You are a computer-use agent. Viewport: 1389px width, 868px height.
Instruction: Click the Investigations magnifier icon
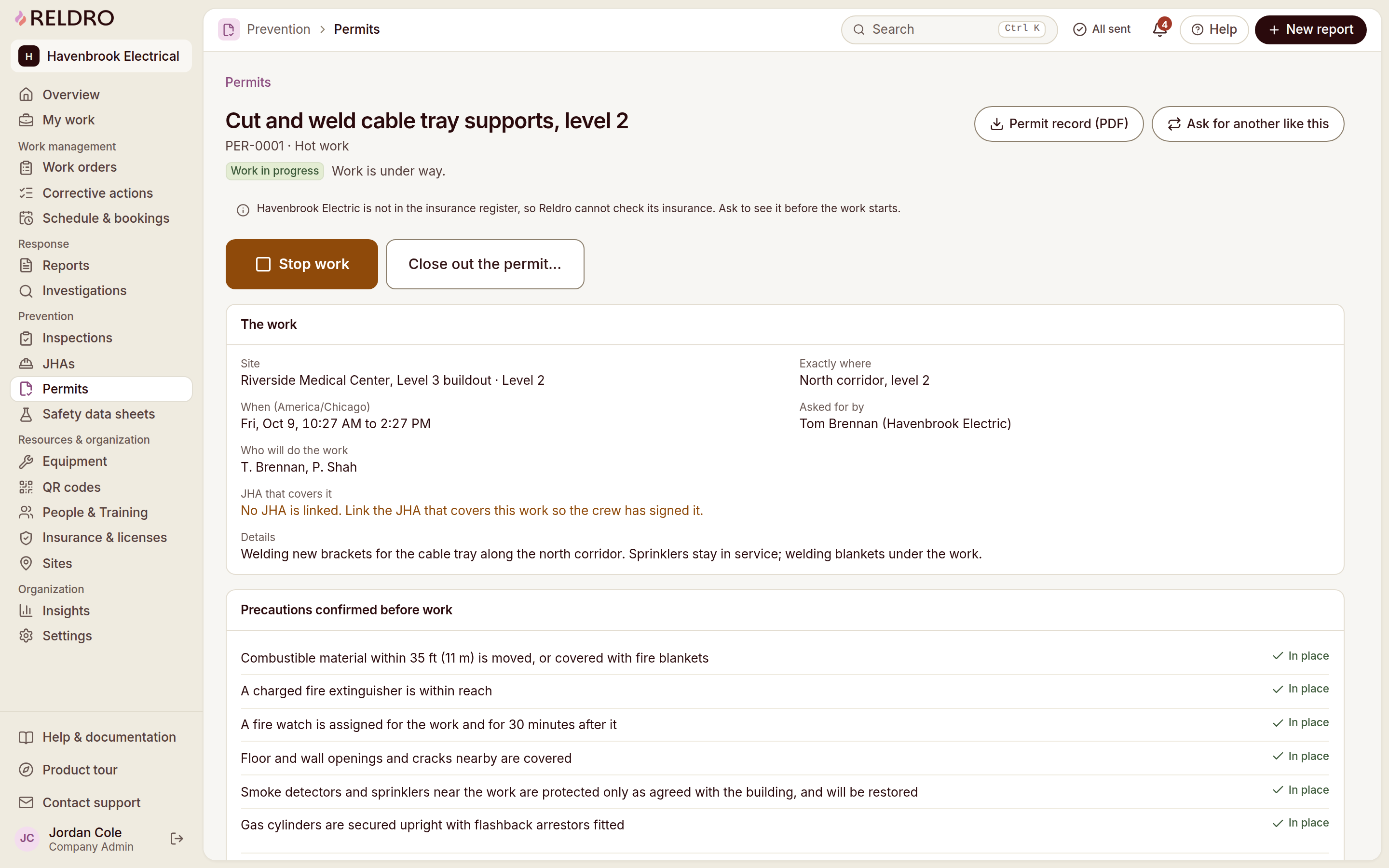[26, 291]
